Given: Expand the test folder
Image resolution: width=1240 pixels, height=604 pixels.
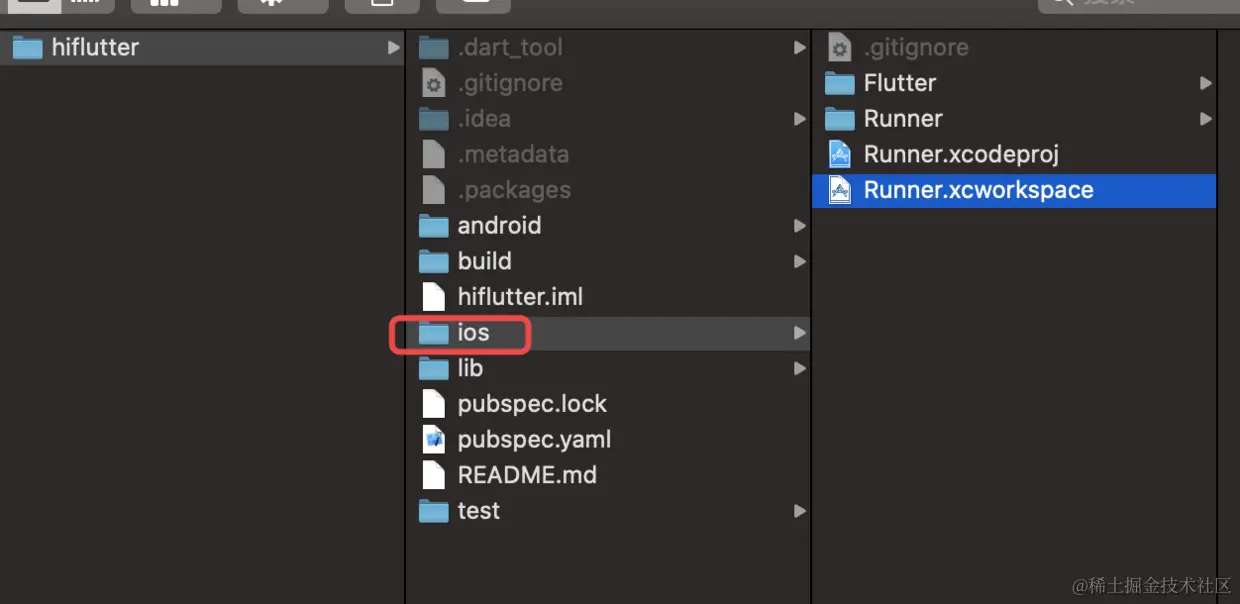Looking at the screenshot, I should [799, 510].
